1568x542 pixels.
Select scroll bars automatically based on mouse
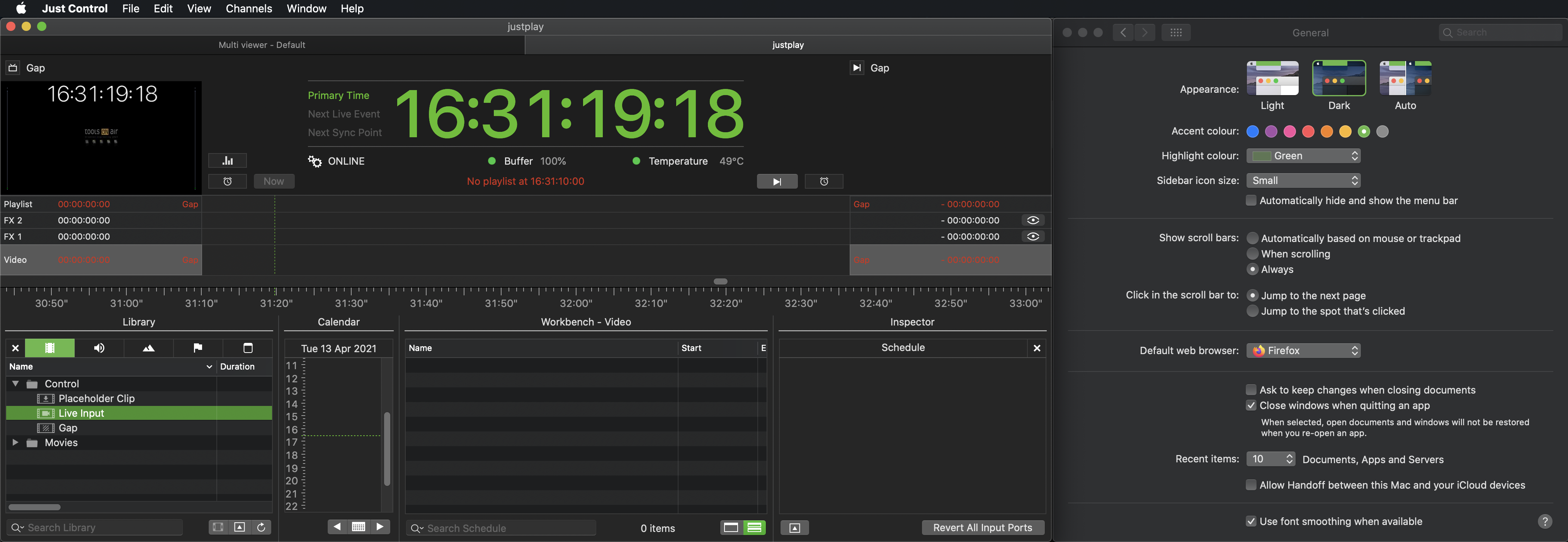coord(1253,238)
